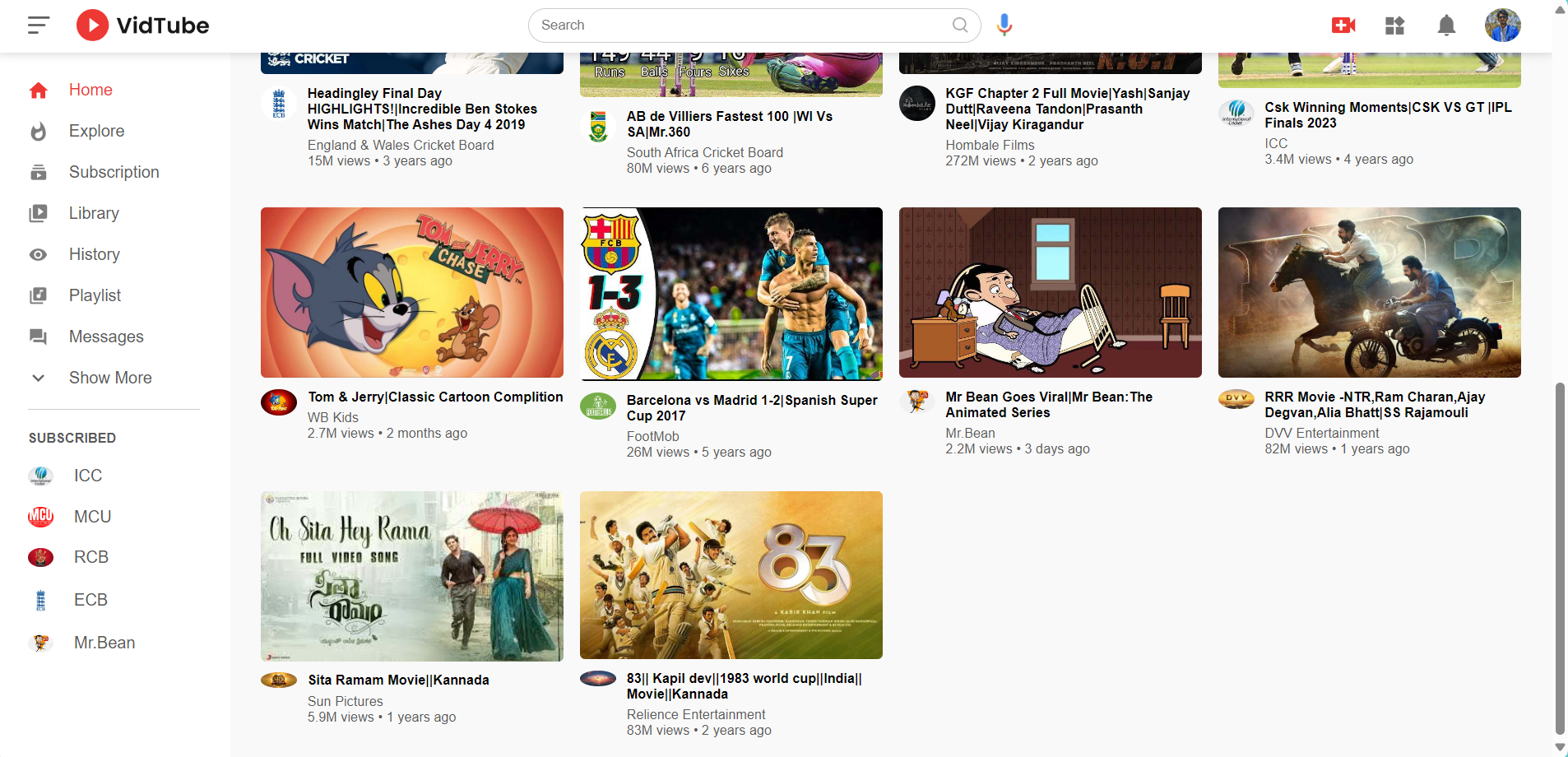Open the create video camera icon
This screenshot has width=1568, height=757.
click(x=1343, y=26)
